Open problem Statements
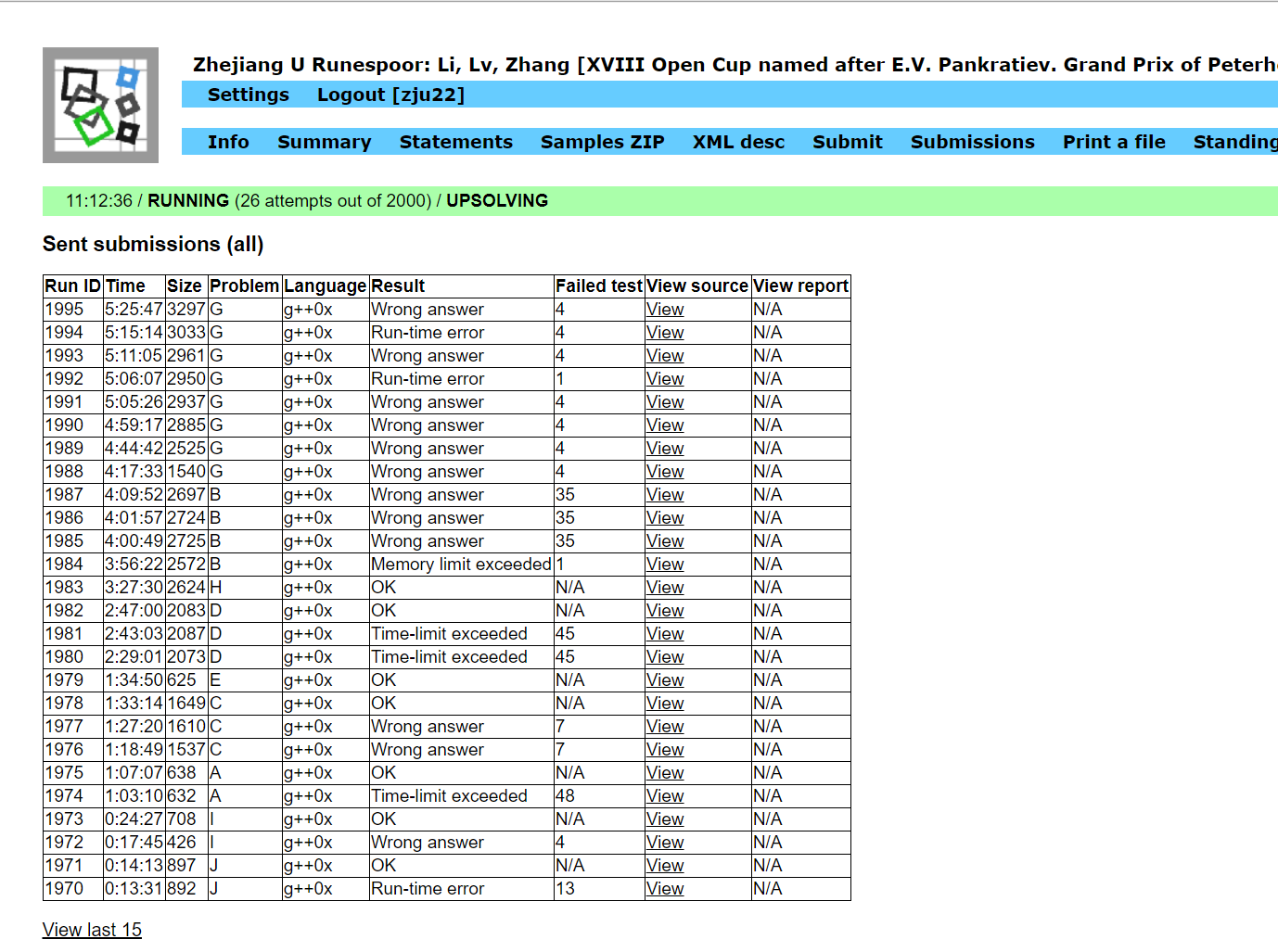The image size is (1278, 952). 455,142
